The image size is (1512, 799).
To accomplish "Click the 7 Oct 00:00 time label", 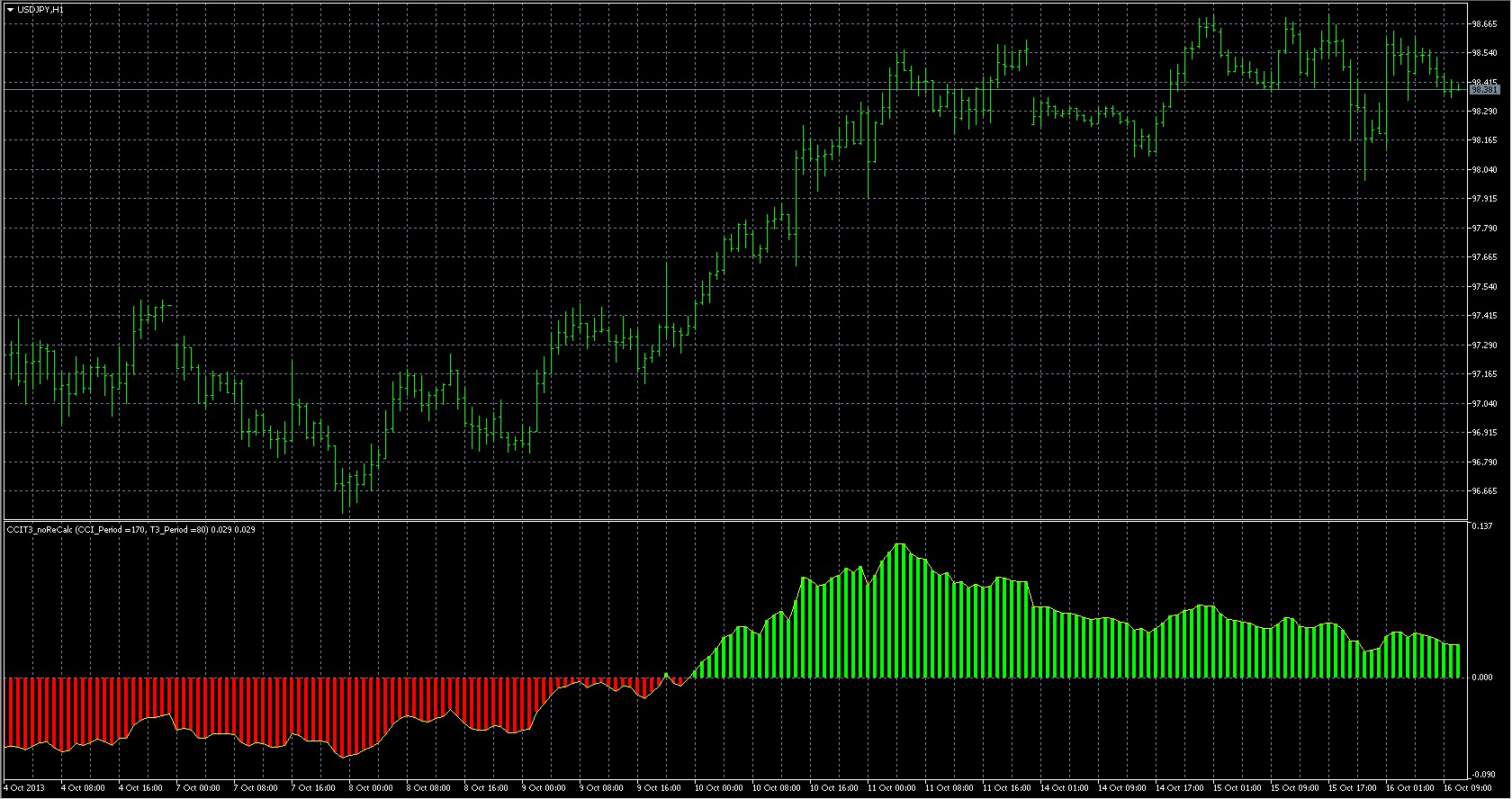I will pos(197,788).
